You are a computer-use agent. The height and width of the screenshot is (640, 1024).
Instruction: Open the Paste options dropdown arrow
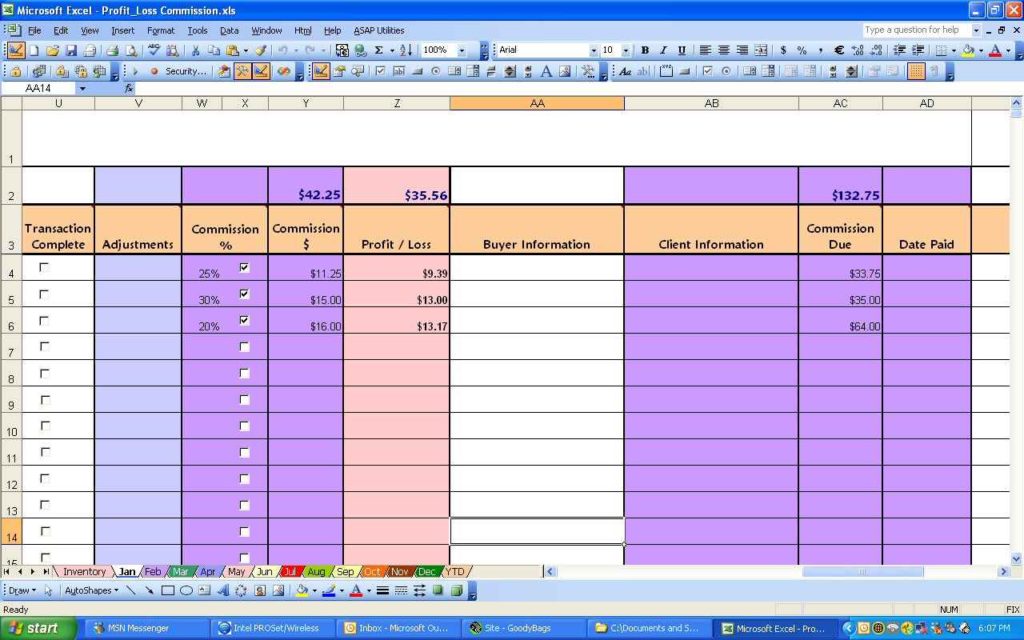tap(245, 50)
